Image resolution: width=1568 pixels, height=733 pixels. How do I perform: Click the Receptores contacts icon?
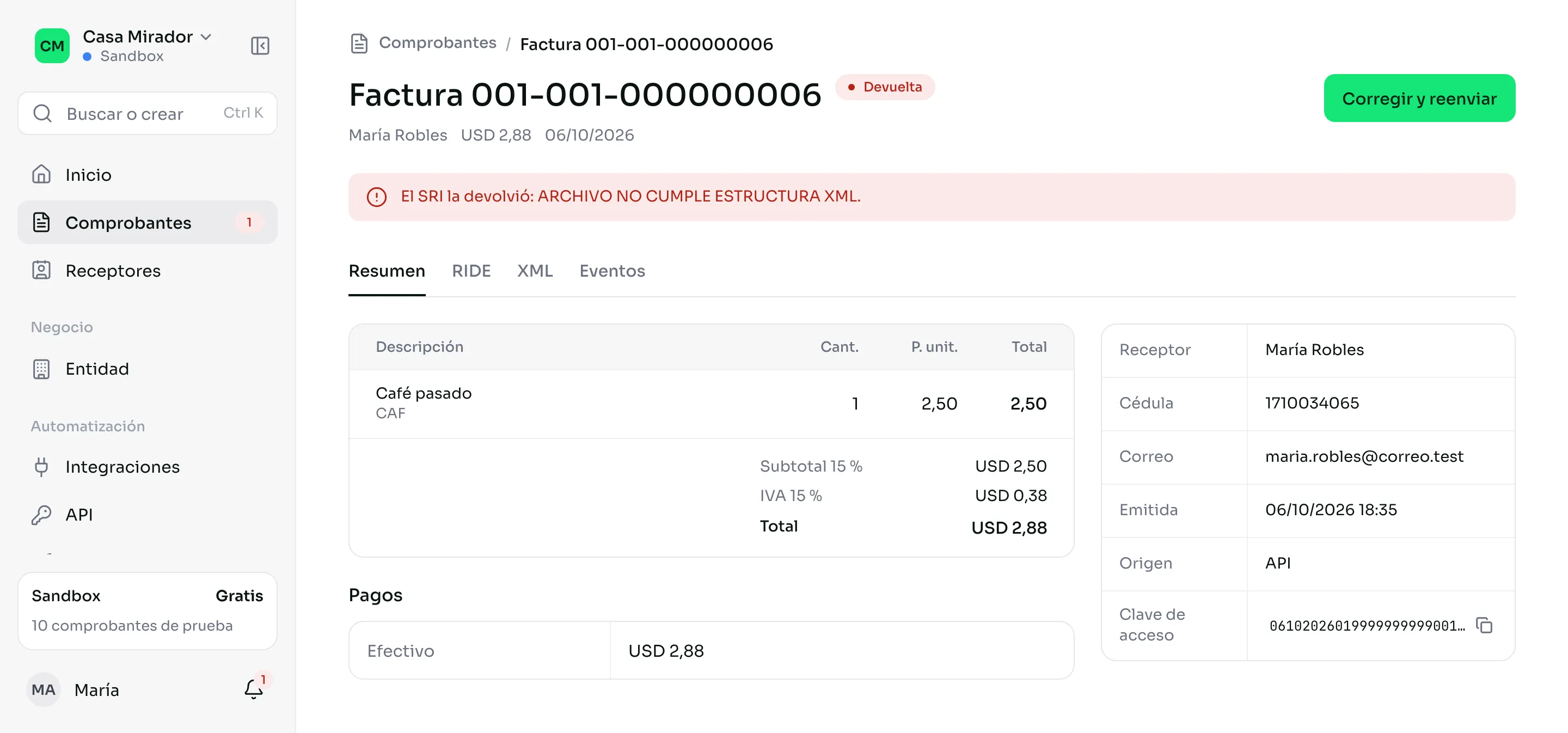tap(41, 270)
